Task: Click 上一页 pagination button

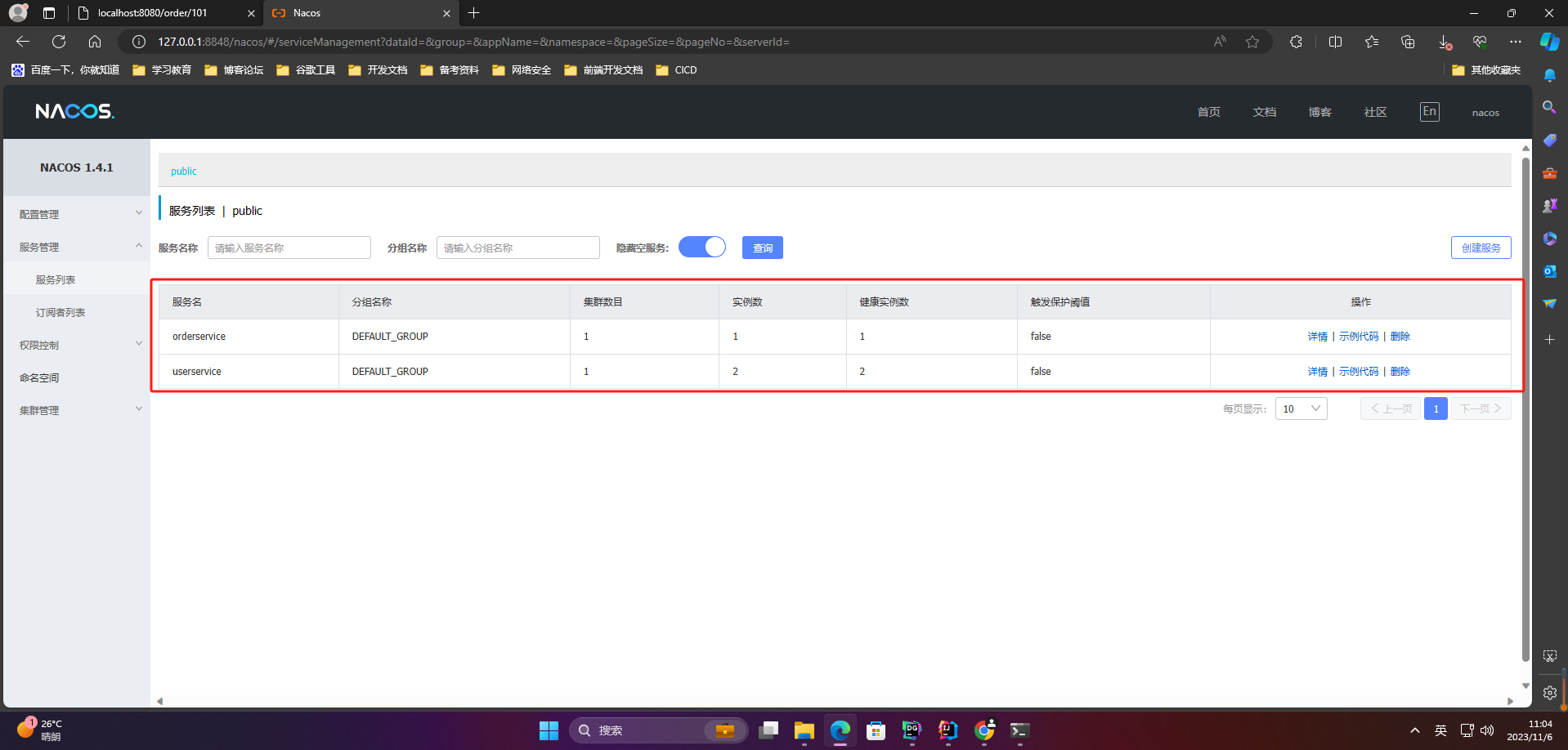Action: click(x=1391, y=408)
